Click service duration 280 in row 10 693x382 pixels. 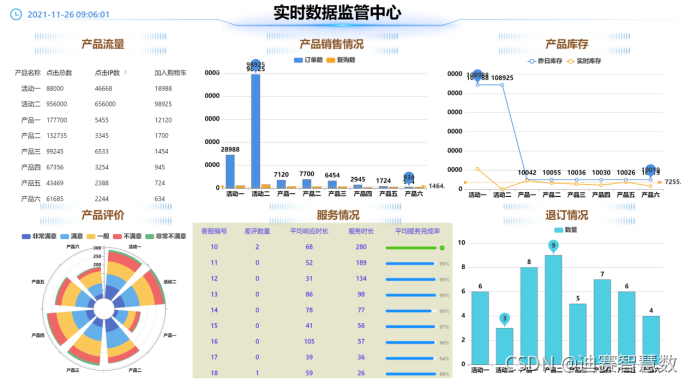pos(361,247)
